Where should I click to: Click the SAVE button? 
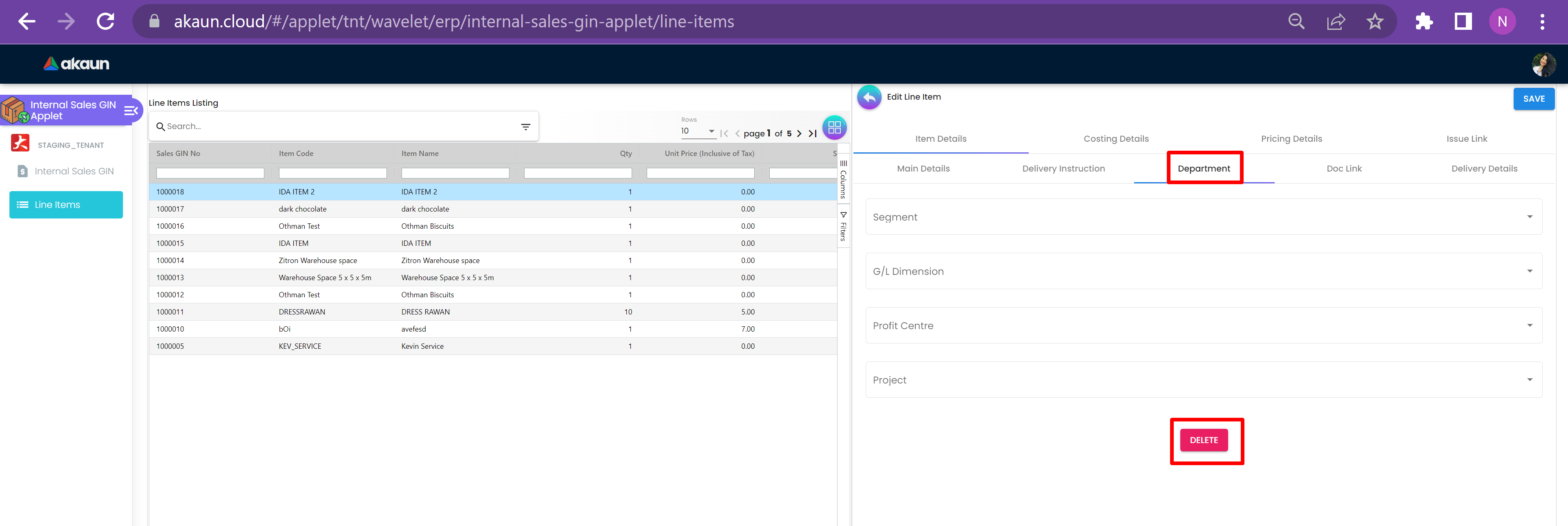point(1533,99)
